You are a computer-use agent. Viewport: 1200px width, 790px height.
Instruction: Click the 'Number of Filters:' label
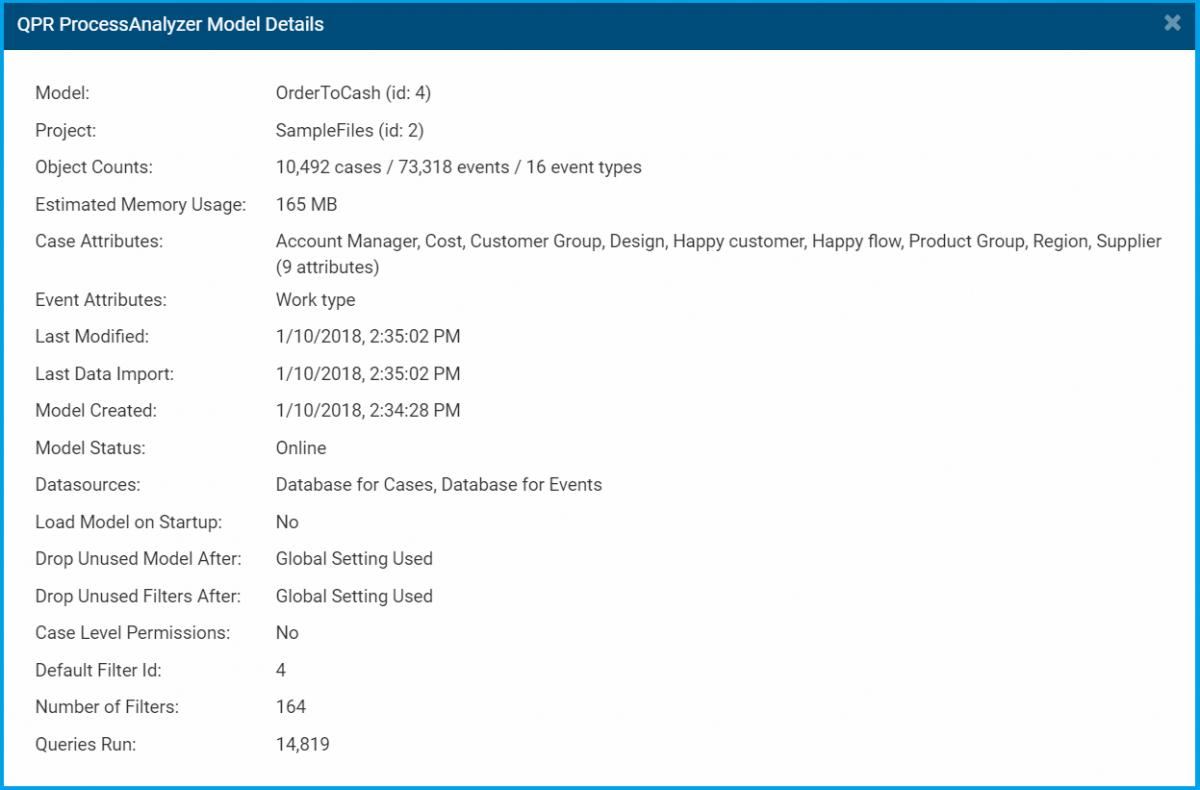pyautogui.click(x=107, y=707)
